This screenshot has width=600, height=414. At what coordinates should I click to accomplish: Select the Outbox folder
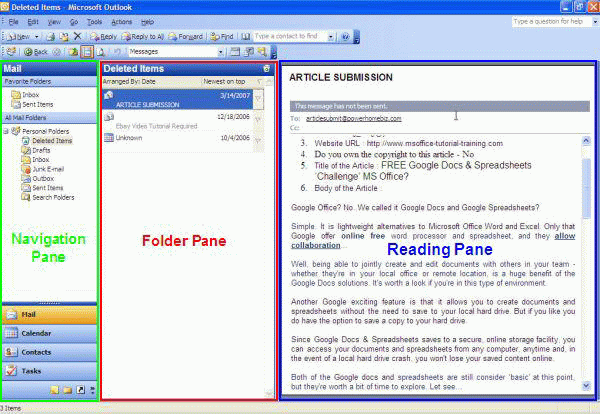coord(38,178)
